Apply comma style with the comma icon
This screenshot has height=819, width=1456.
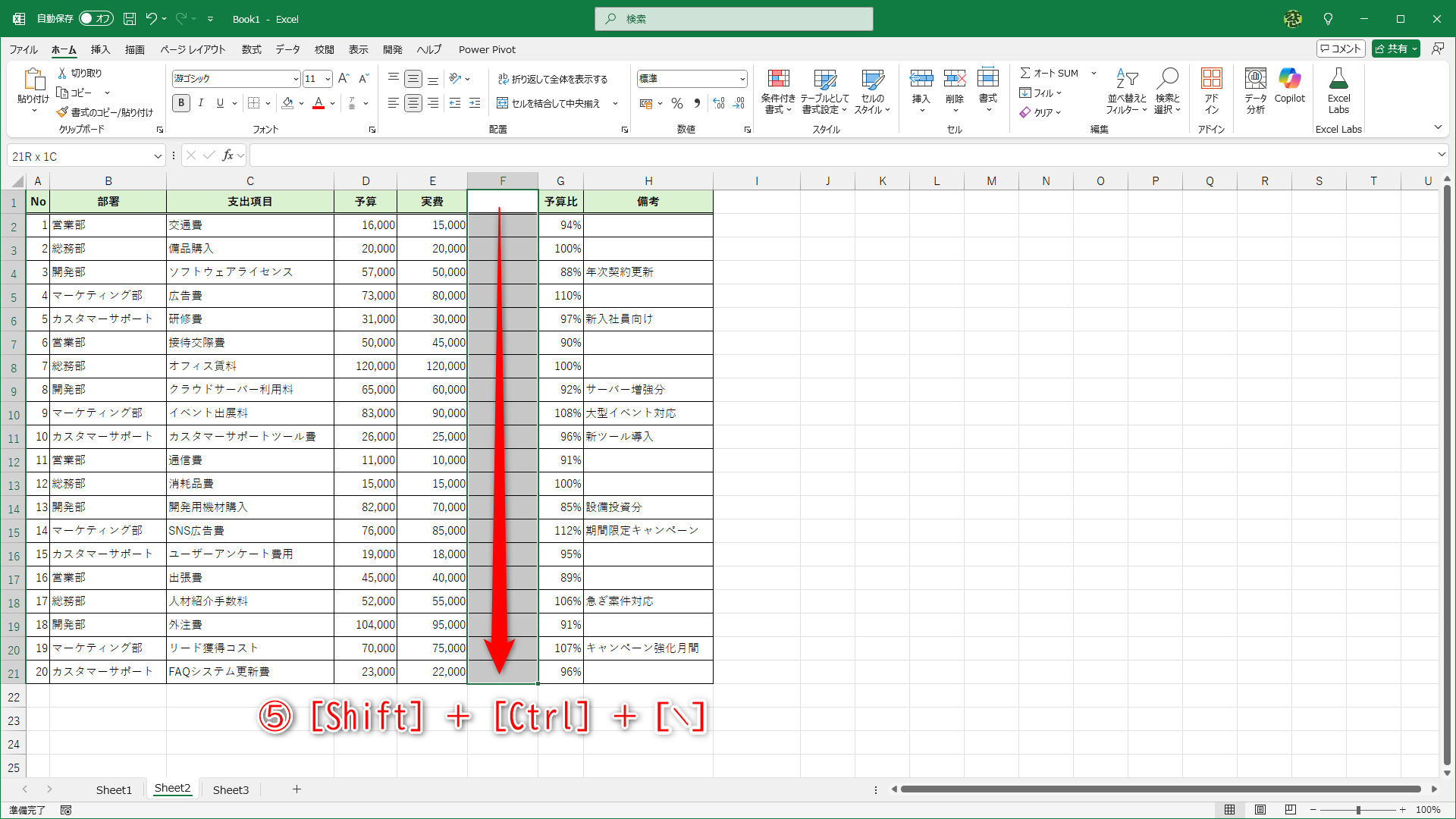pos(697,103)
